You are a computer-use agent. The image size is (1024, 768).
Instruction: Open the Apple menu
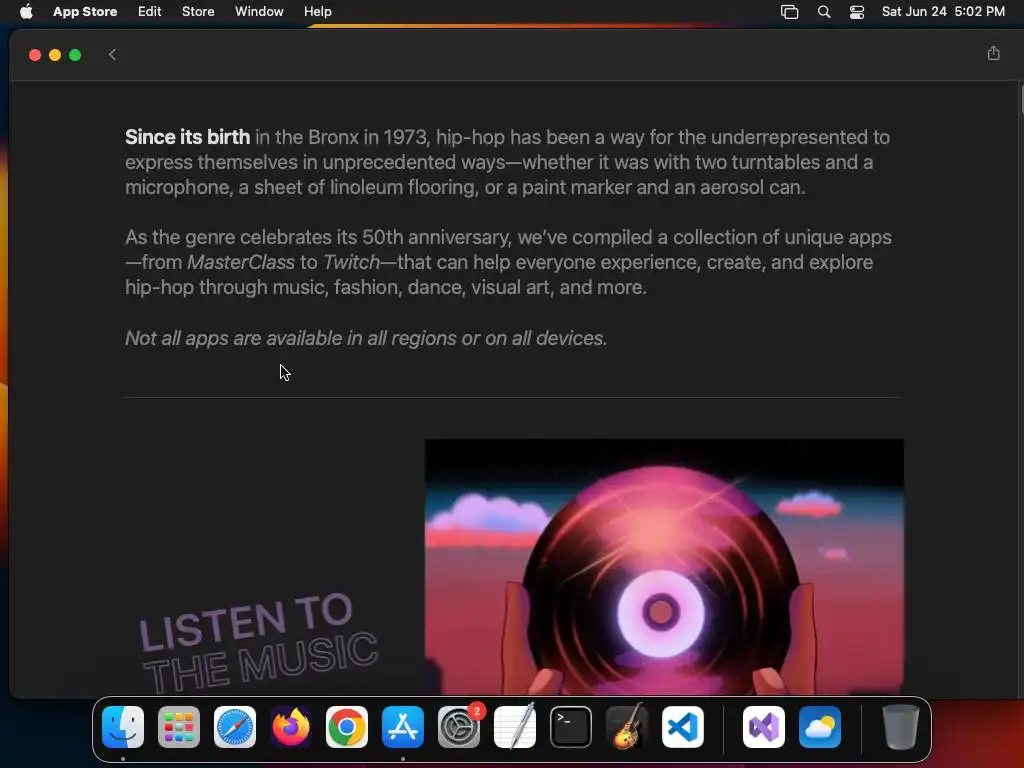[x=26, y=12]
